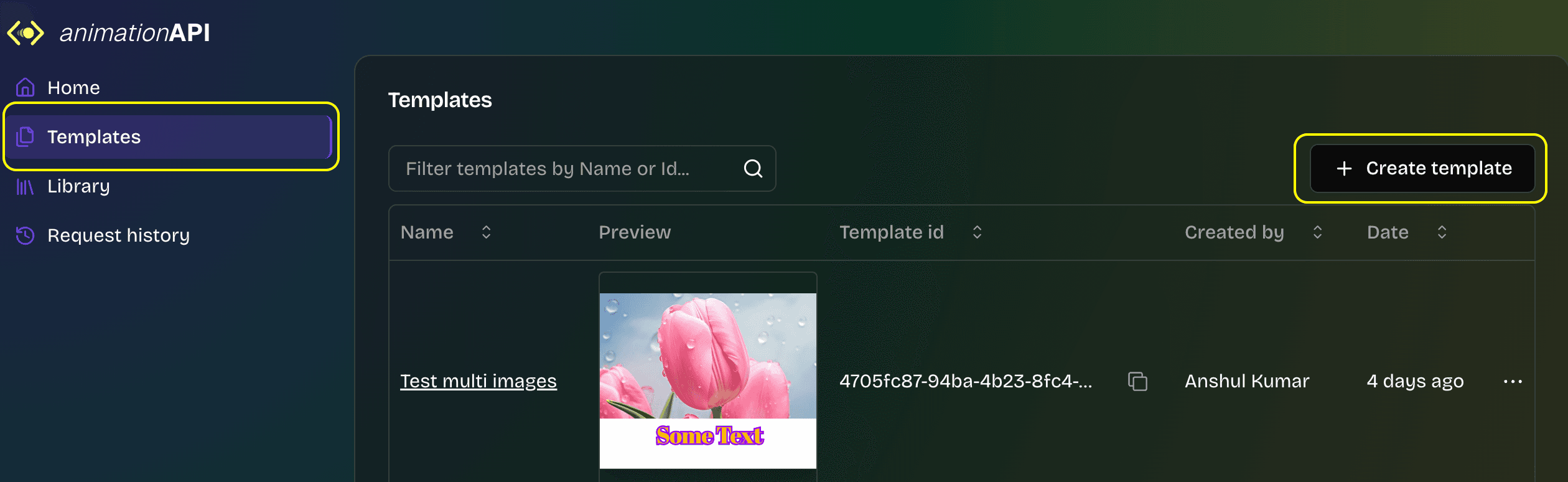Viewport: 1568px width, 482px height.
Task: Click the Request history clock icon
Action: click(x=25, y=235)
